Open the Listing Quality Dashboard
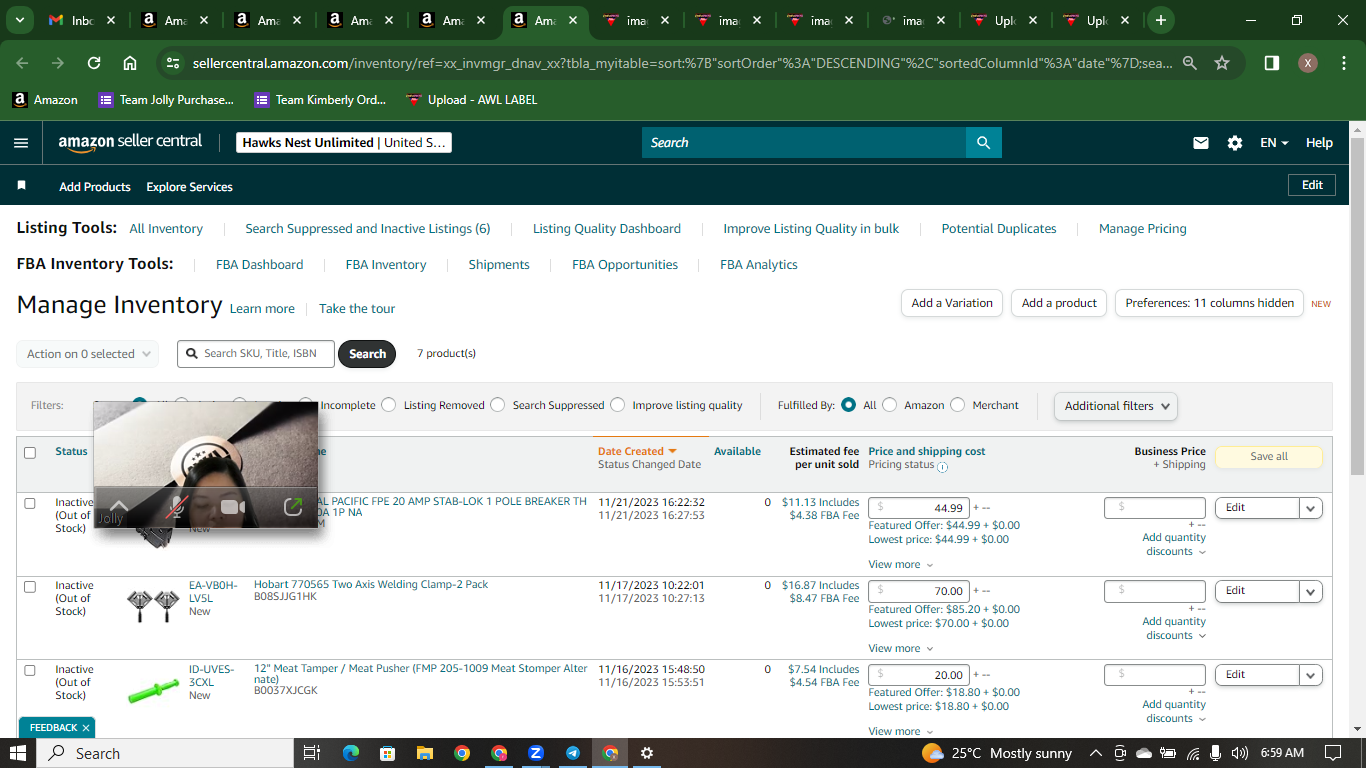This screenshot has height=768, width=1366. tap(607, 229)
